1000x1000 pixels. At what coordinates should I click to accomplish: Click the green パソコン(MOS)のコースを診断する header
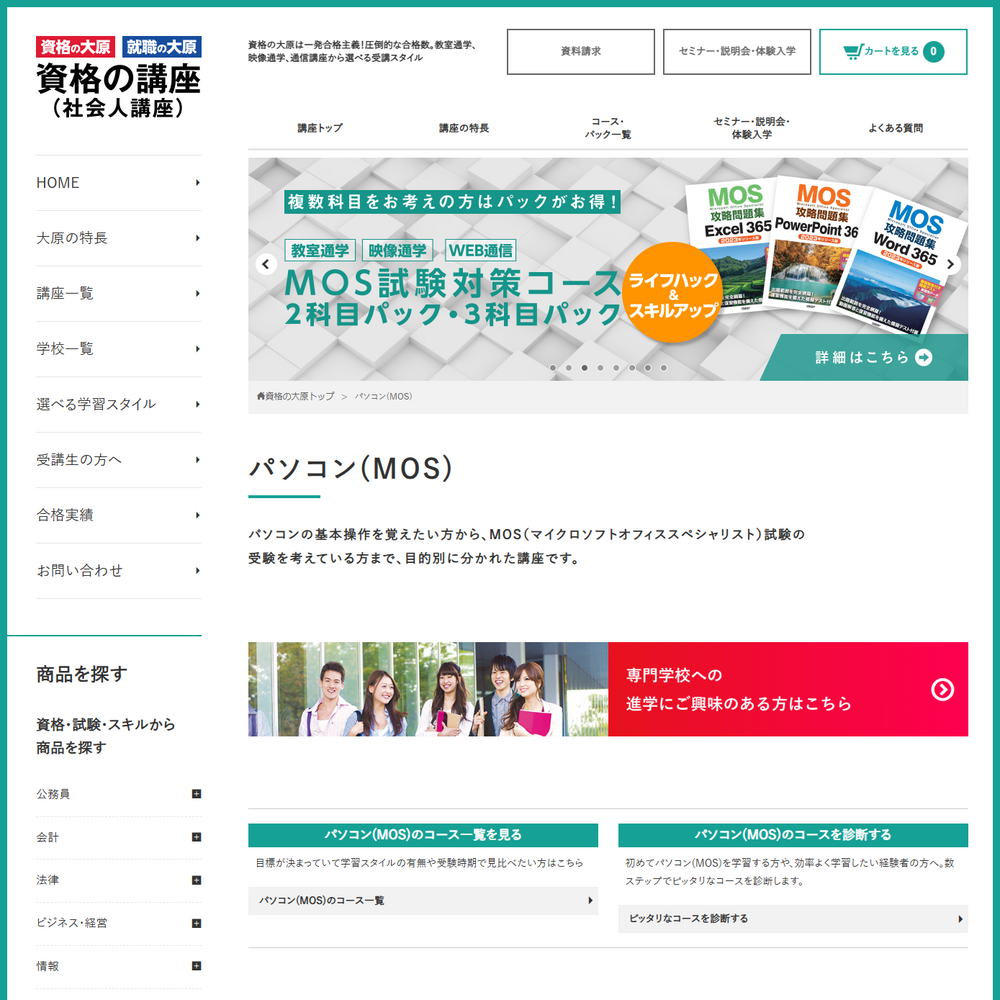click(793, 835)
